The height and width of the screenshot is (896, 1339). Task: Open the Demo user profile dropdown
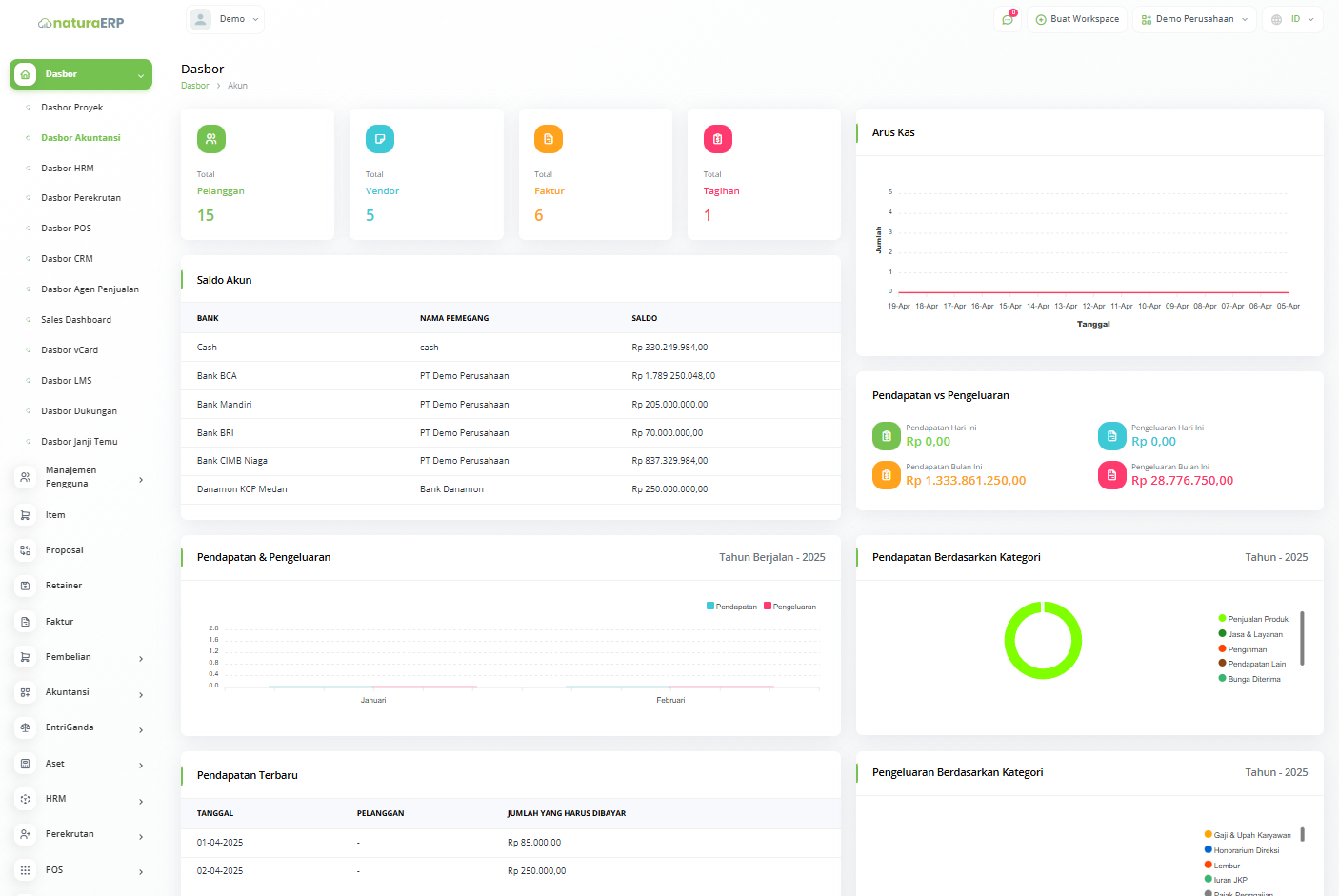tap(225, 19)
